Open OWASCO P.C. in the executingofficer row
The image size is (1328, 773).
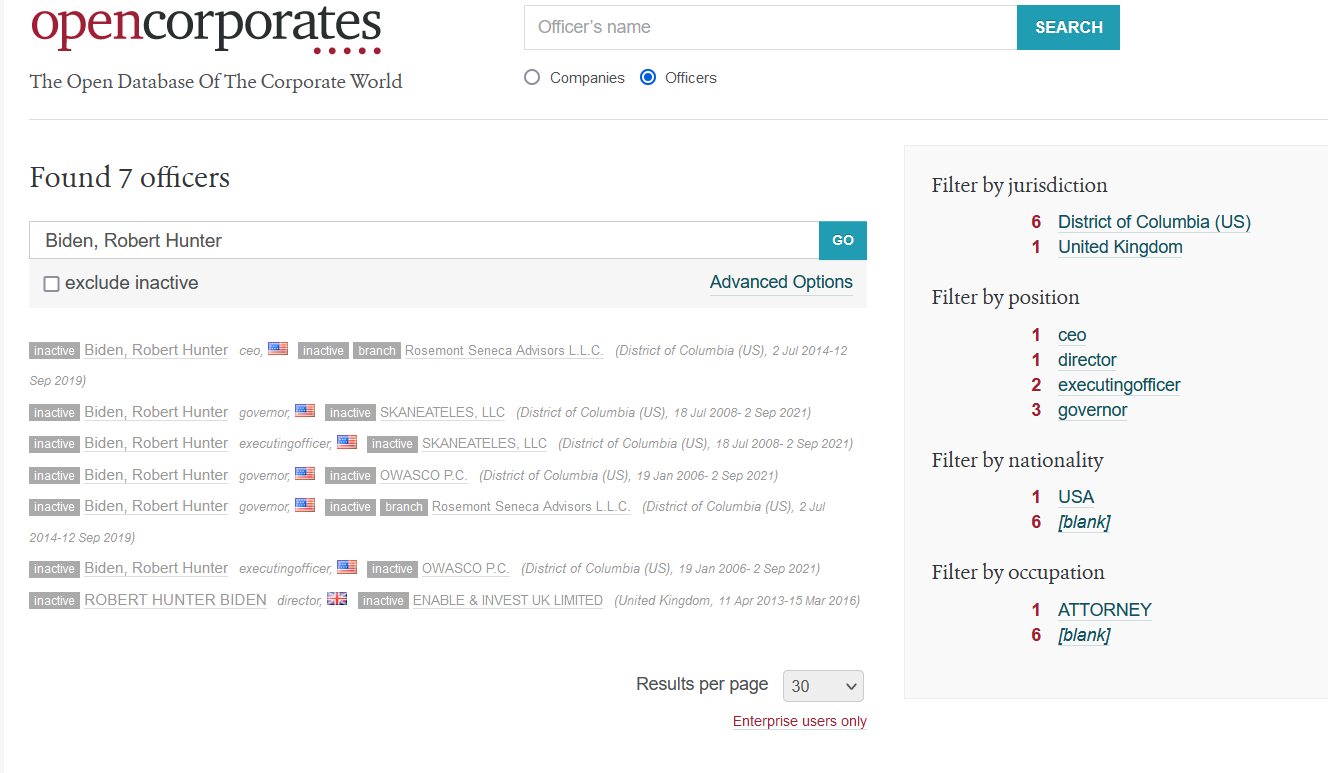[465, 569]
